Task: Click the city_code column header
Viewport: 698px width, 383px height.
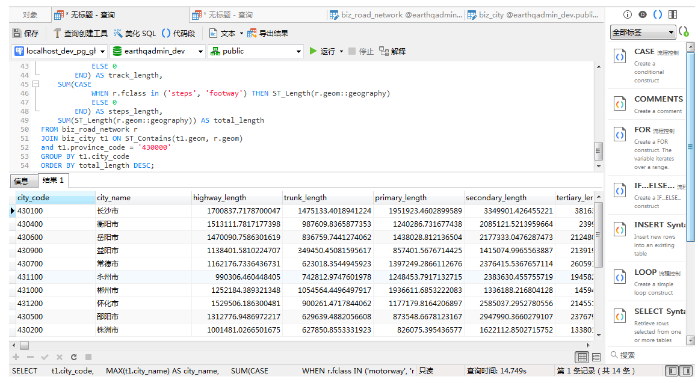Action: point(56,197)
